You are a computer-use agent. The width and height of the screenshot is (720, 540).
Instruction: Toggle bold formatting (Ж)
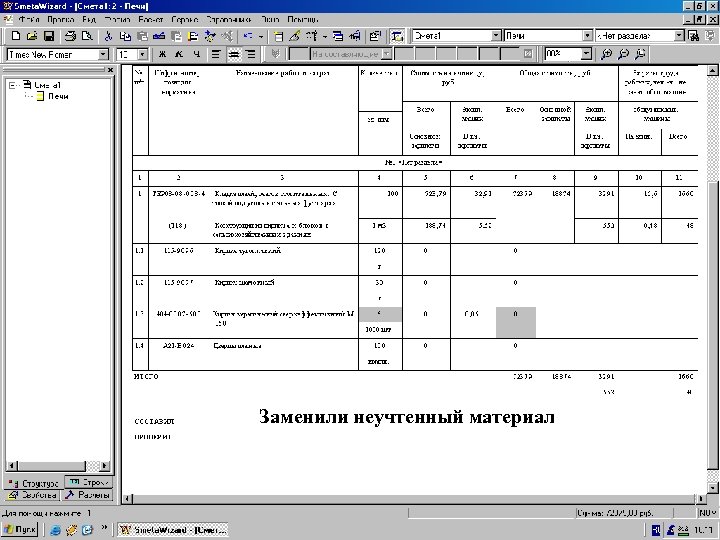(x=162, y=54)
